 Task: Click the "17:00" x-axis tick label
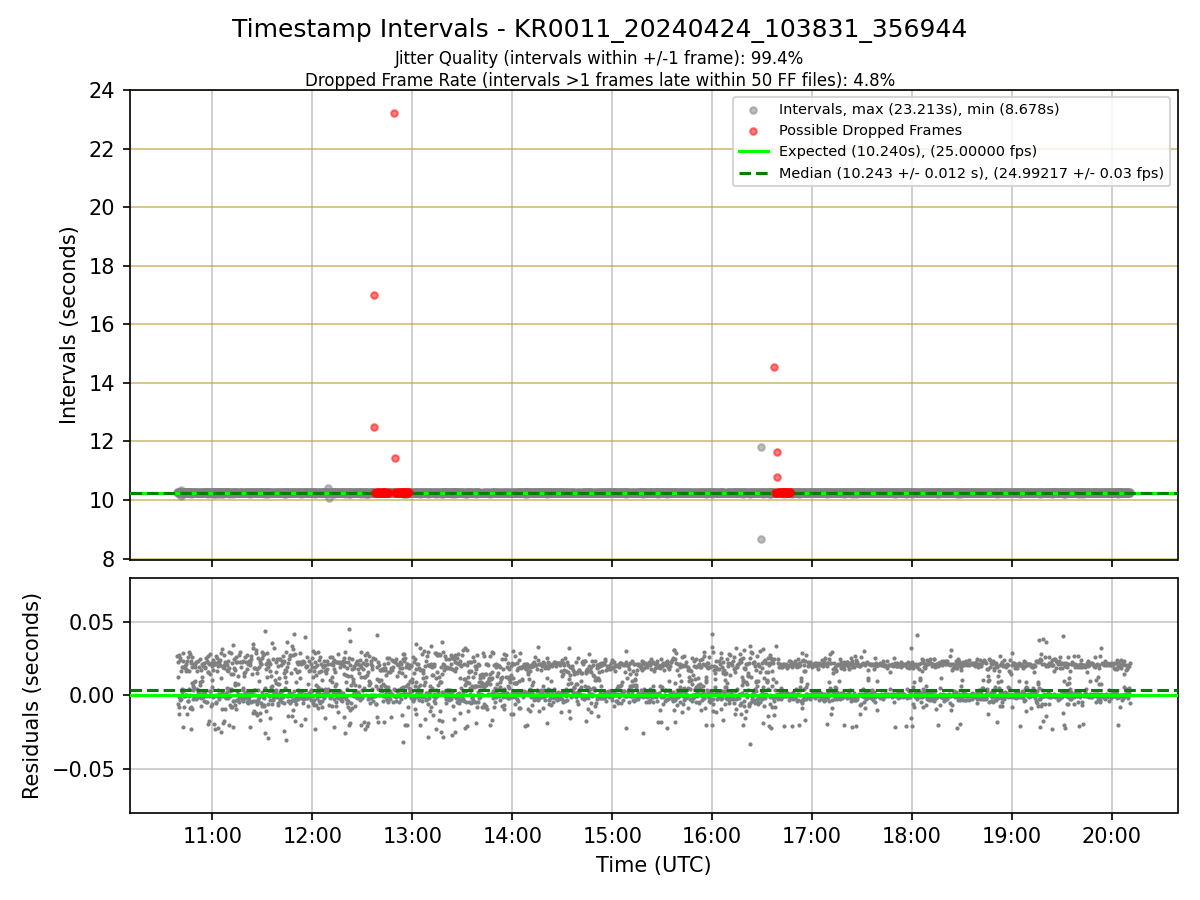pos(812,835)
